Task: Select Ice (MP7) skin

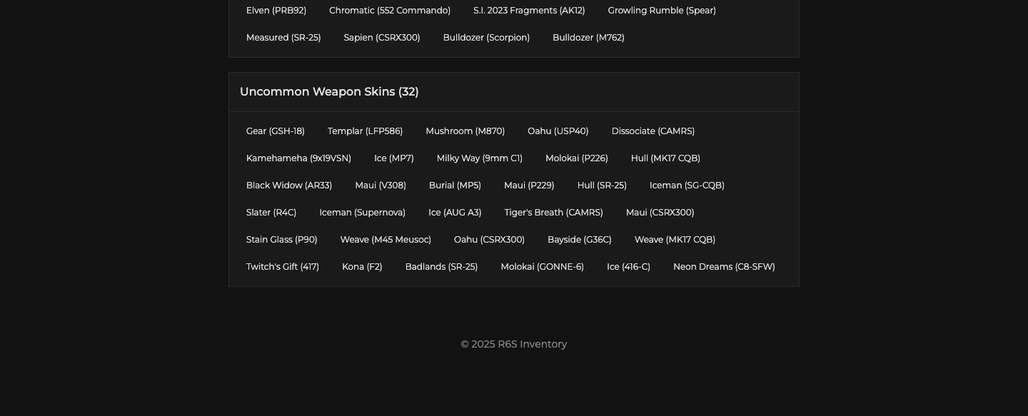Action: tap(394, 159)
